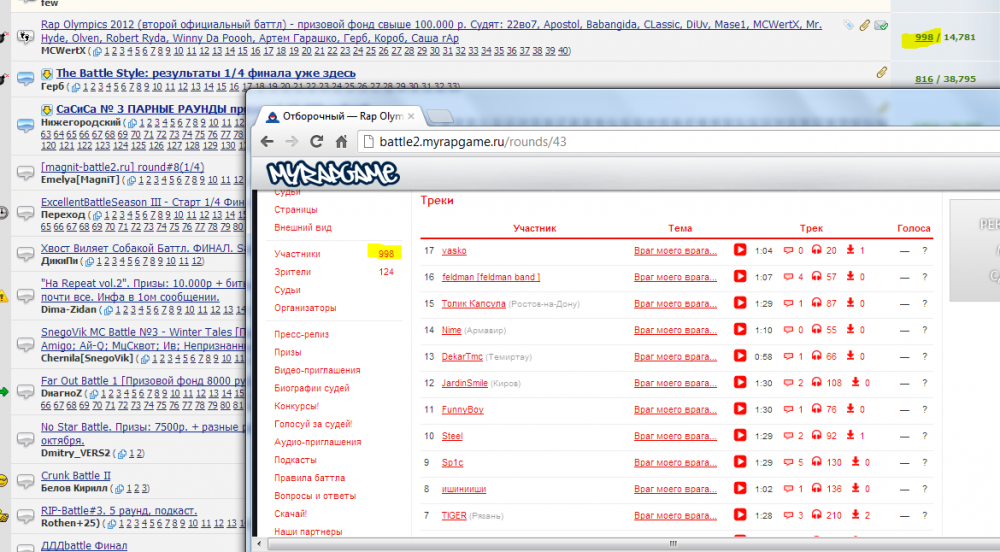1000x552 pixels.
Task: Click headphones listens icon for JardinSmile
Action: click(816, 382)
